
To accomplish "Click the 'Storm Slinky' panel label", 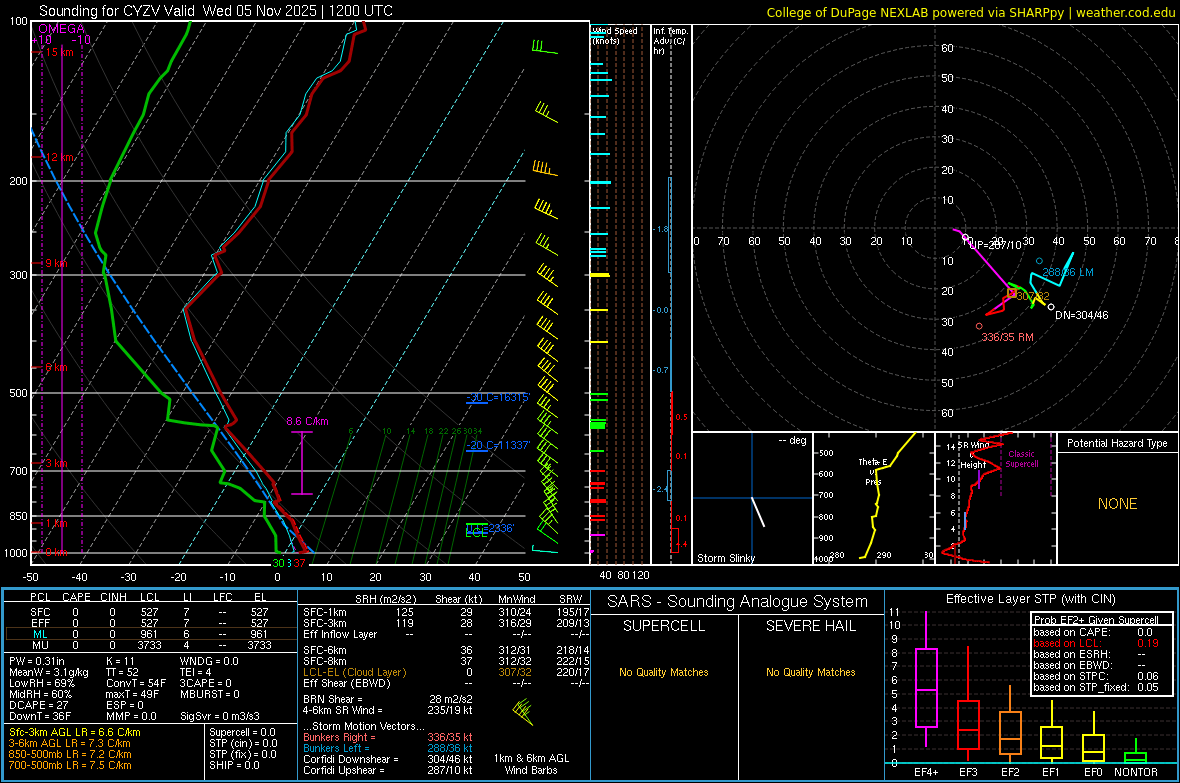I will coord(725,558).
